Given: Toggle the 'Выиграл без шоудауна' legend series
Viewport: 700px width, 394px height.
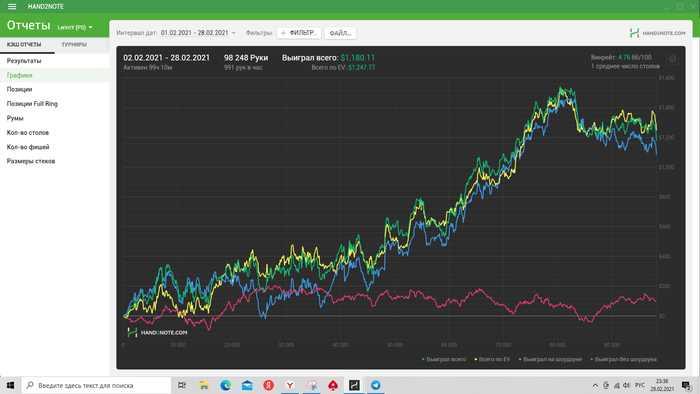Looking at the screenshot, I should click(623, 359).
